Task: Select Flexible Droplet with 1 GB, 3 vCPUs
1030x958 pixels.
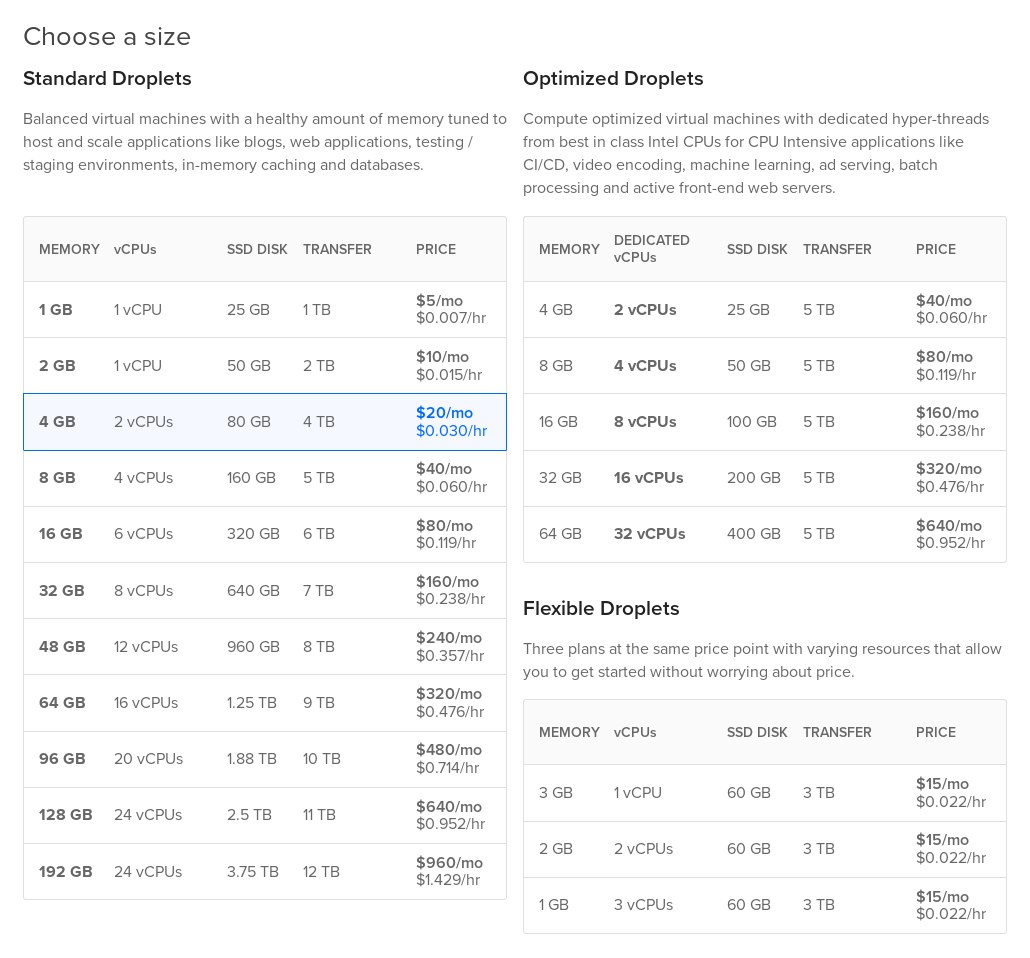Action: click(x=765, y=905)
